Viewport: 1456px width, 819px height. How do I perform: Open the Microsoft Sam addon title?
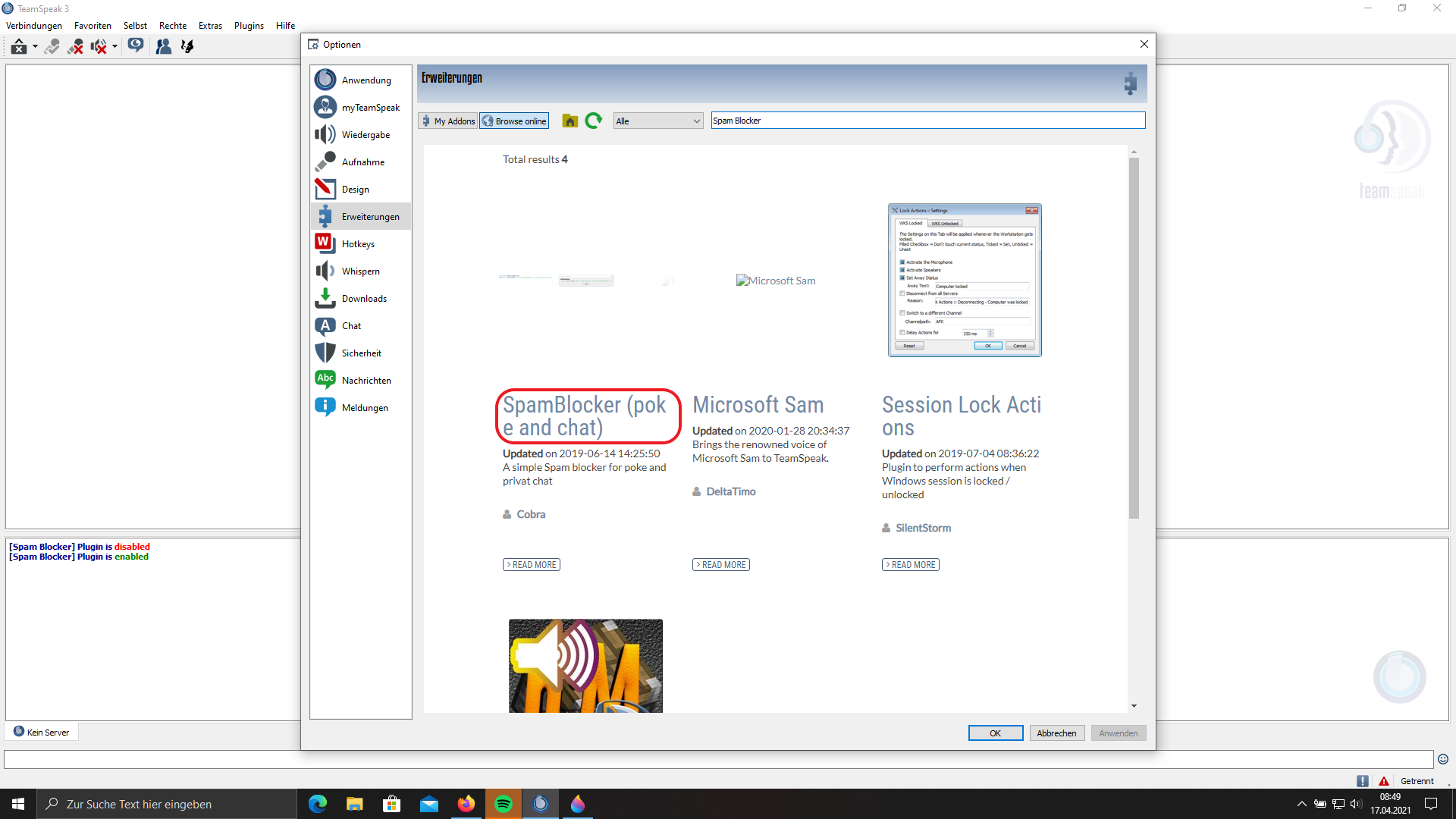pos(758,405)
